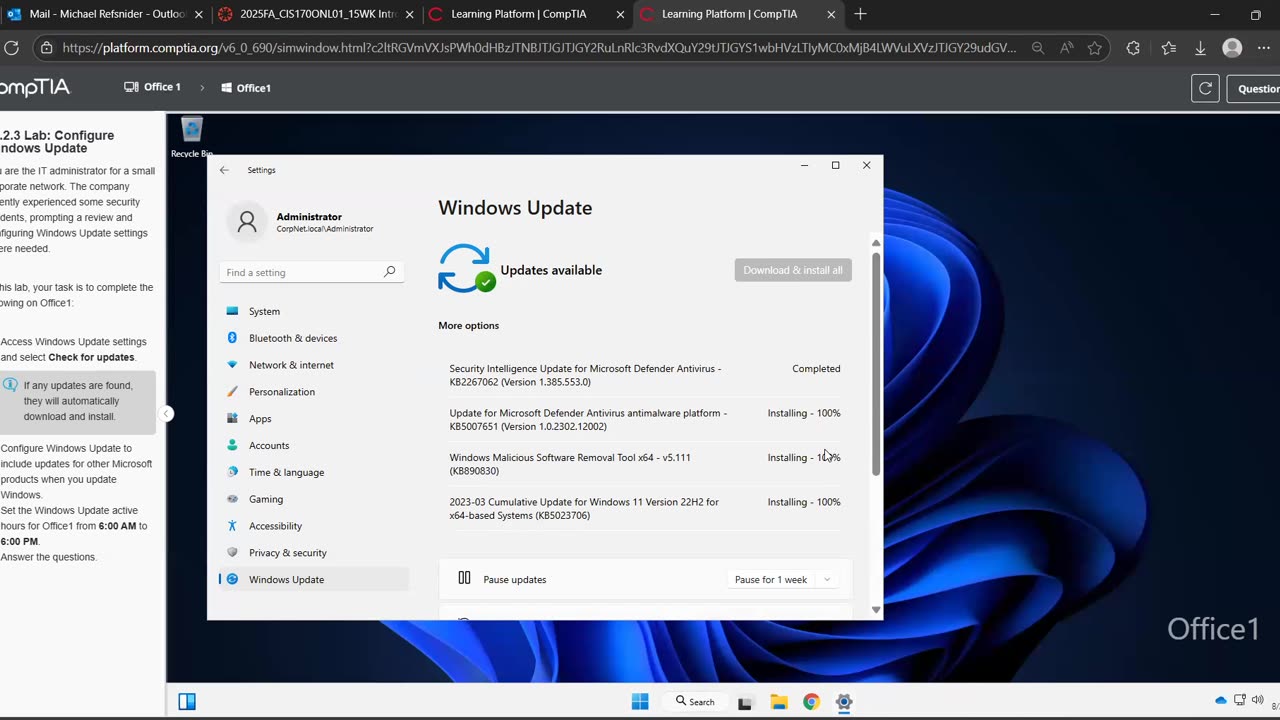This screenshot has width=1280, height=720.
Task: Click the 2023-03 Cumulative Update KB5023706 entry
Action: click(x=645, y=509)
